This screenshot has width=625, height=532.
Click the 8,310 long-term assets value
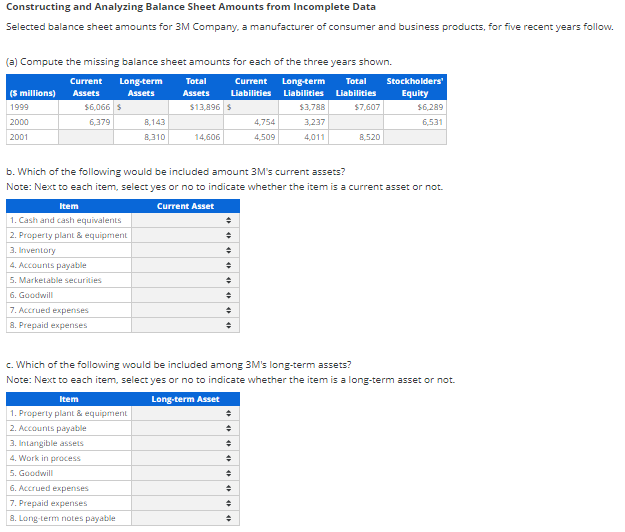click(x=155, y=137)
